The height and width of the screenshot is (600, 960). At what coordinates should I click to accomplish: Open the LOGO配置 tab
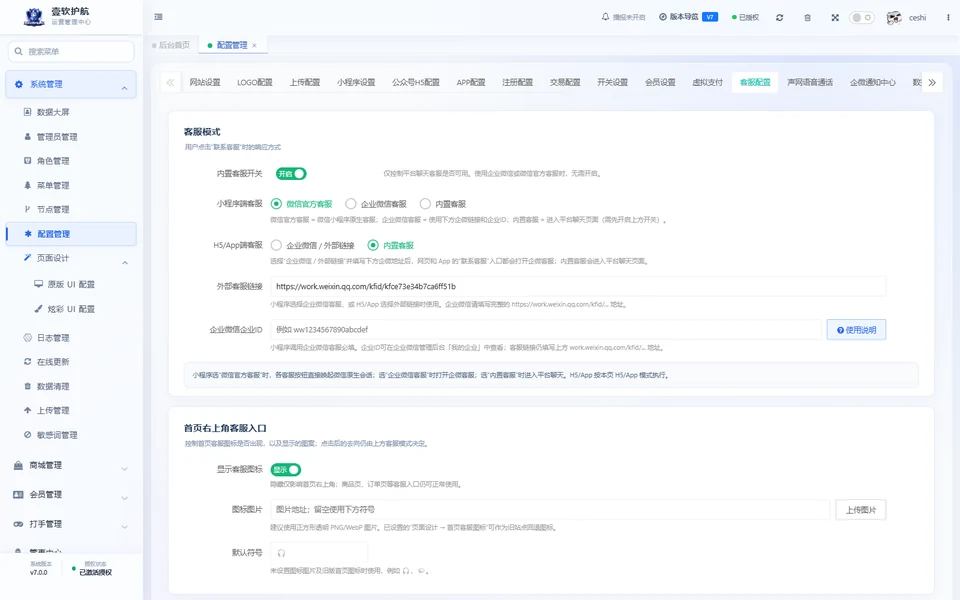(x=255, y=83)
